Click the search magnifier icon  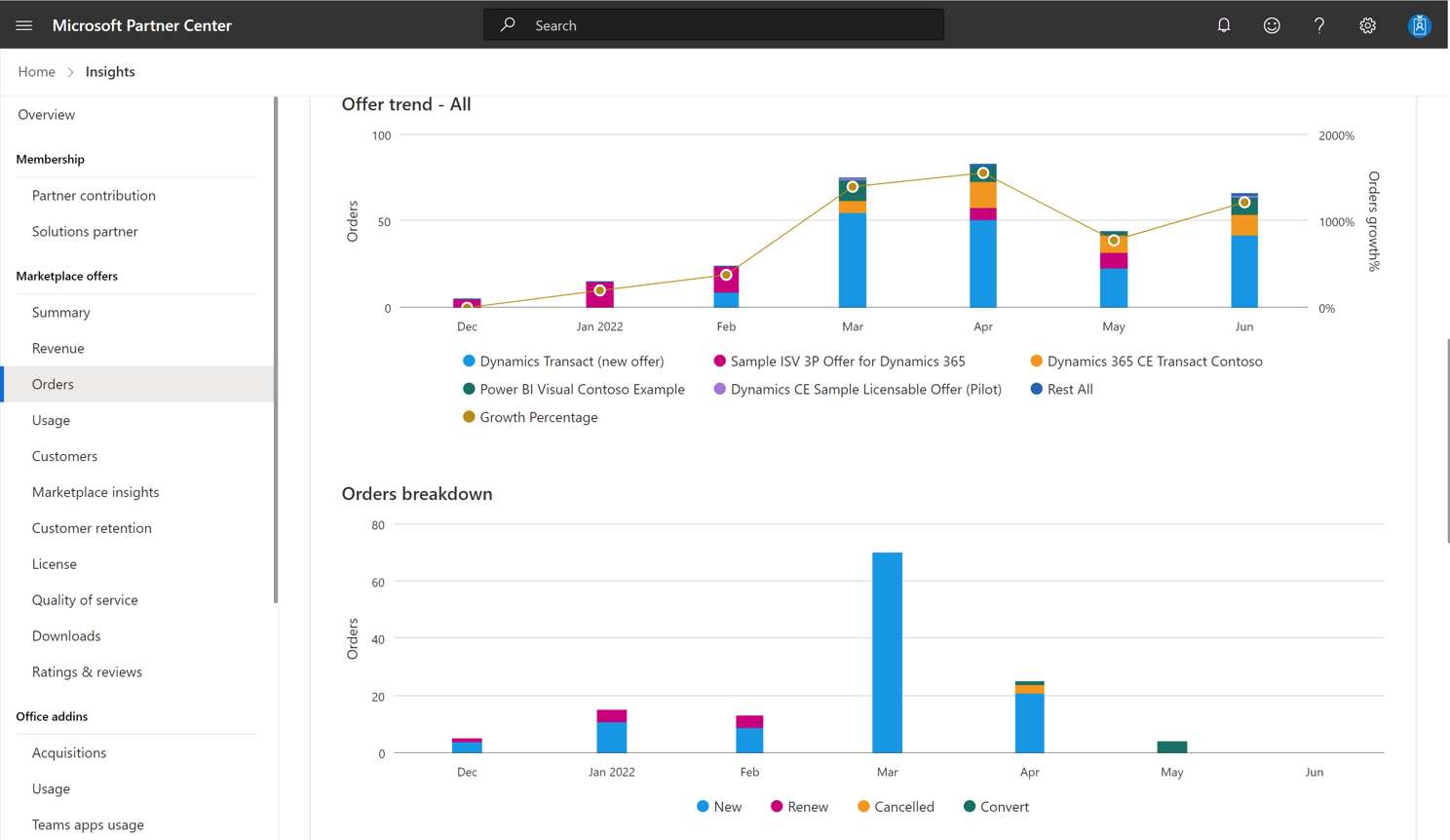(508, 25)
